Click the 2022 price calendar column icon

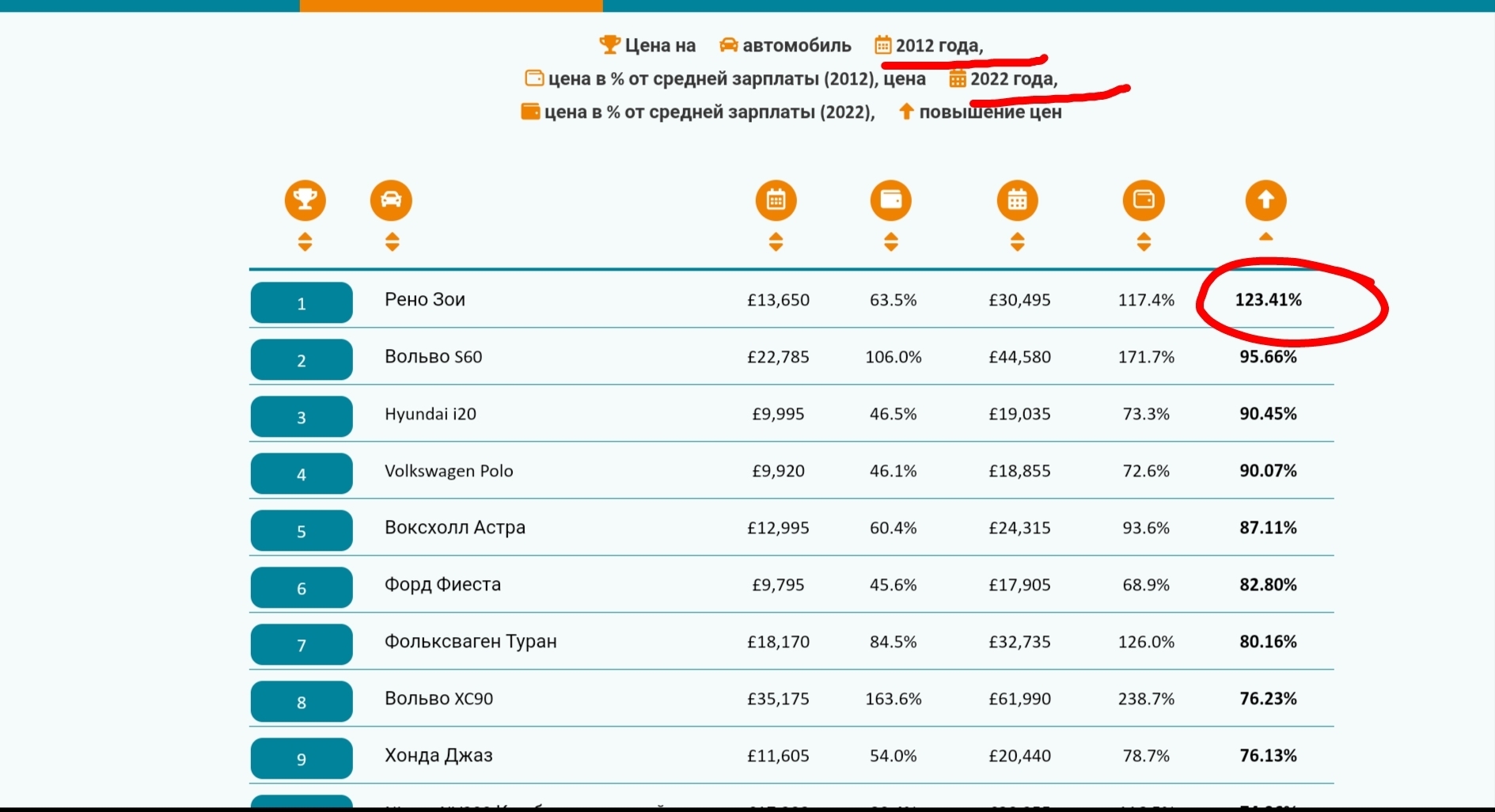1017,200
